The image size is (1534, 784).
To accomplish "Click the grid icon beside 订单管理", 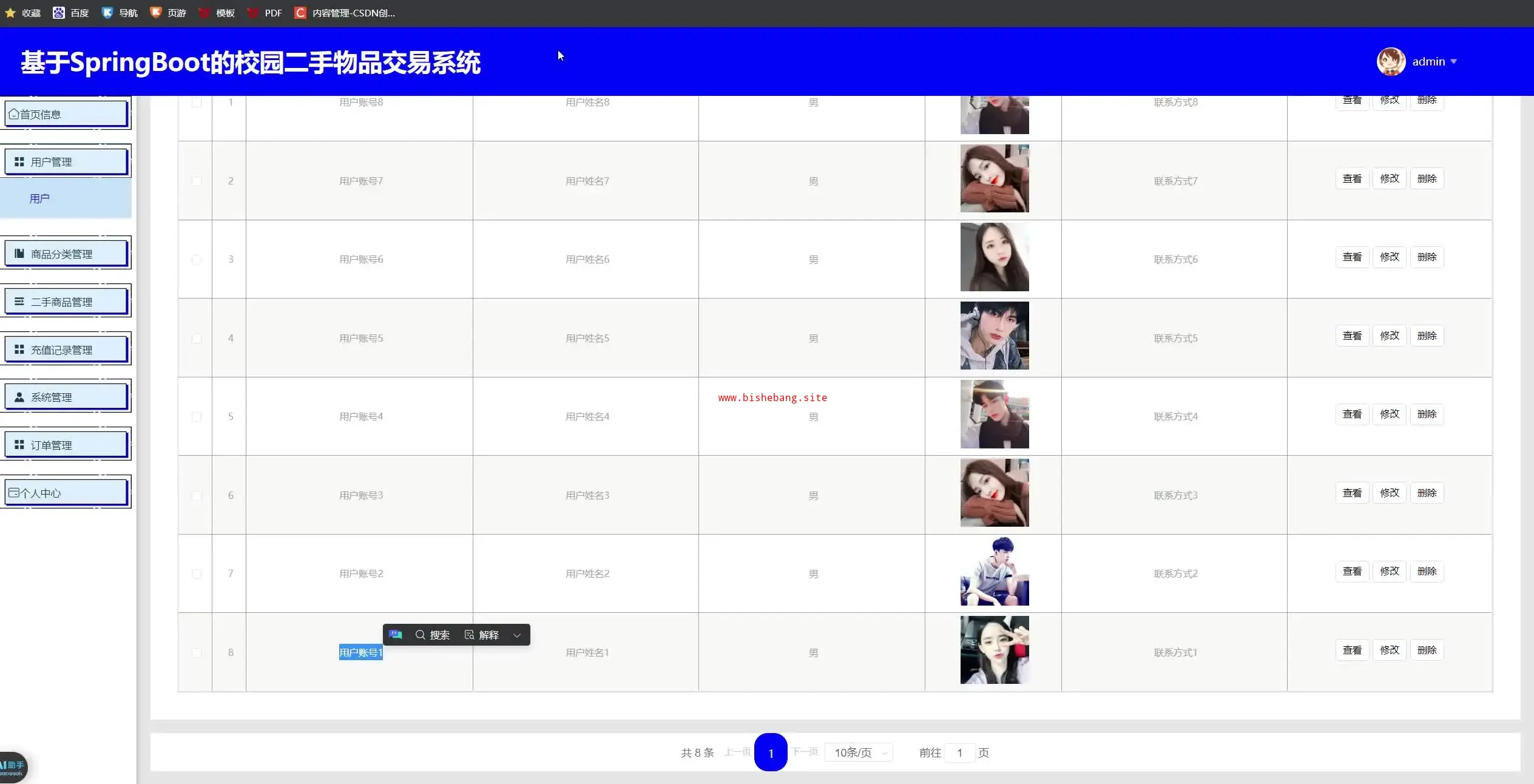I will click(x=19, y=445).
